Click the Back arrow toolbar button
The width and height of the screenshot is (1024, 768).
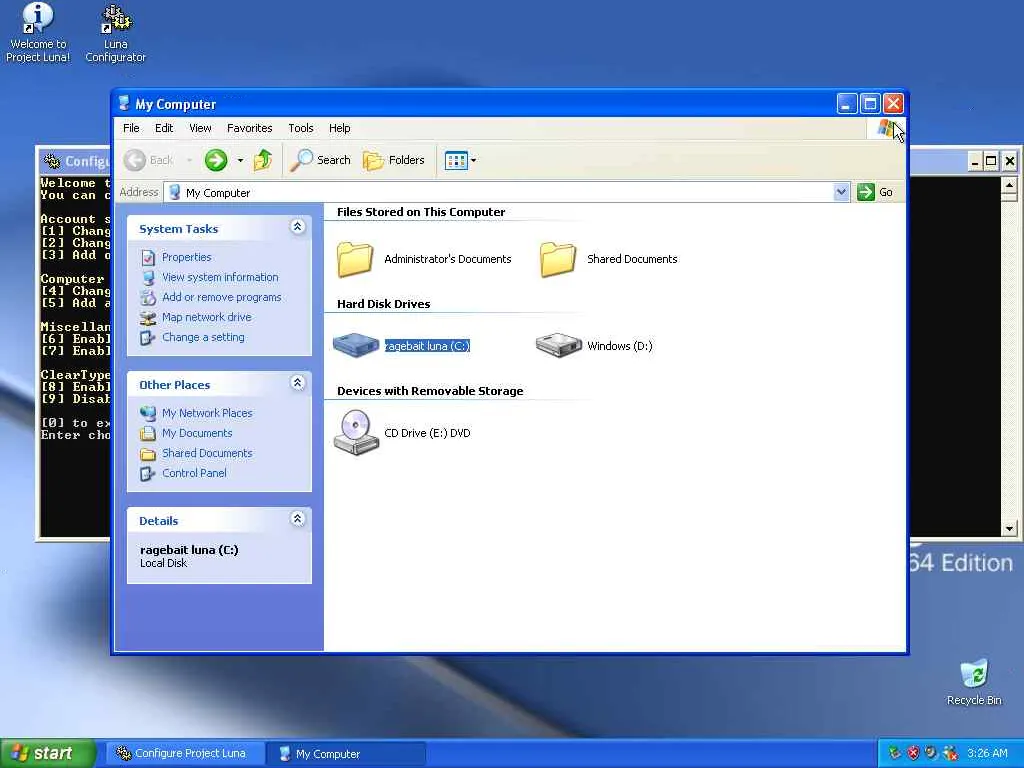(149, 160)
